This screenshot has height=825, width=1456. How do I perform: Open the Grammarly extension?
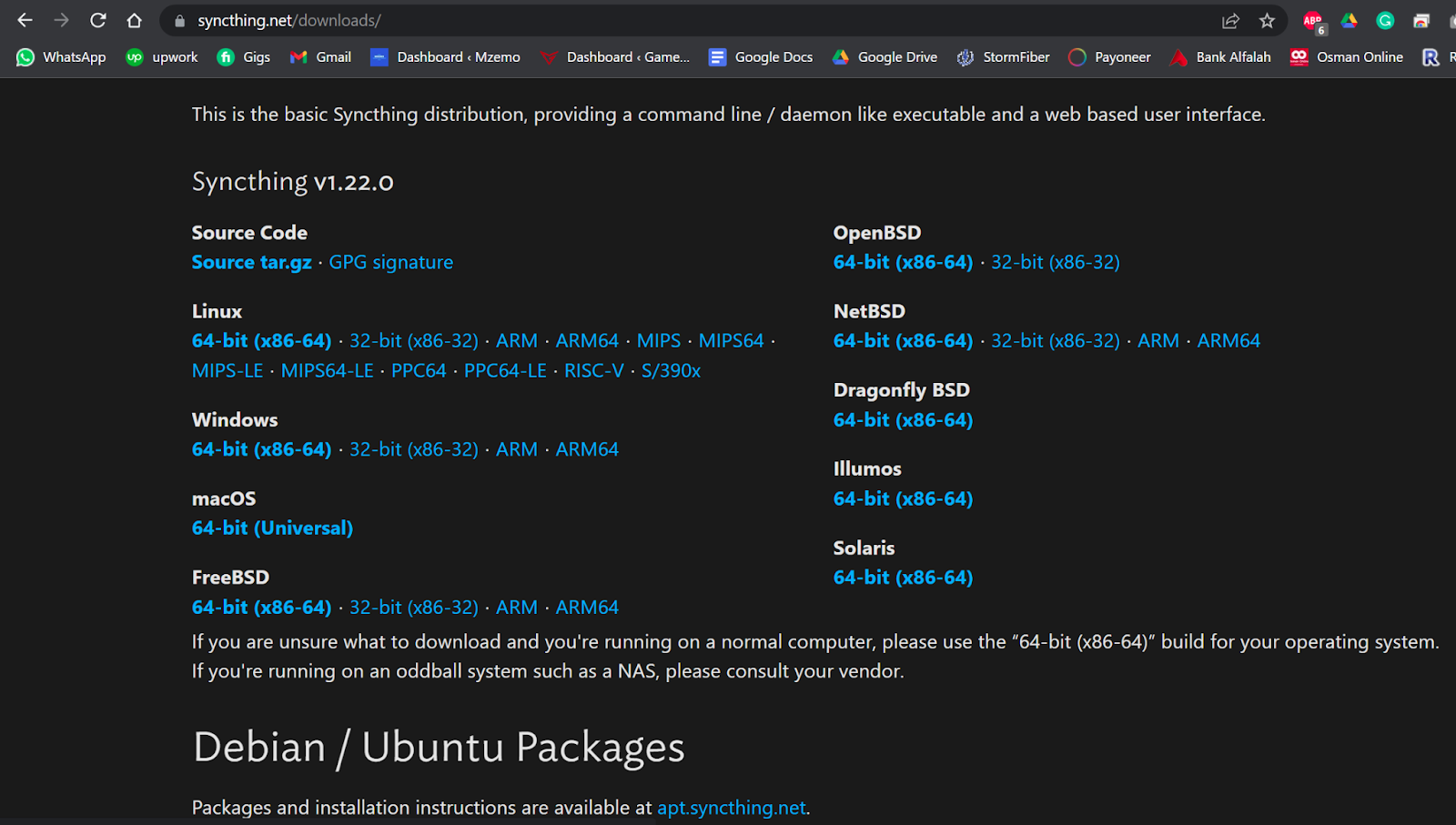coord(1385,21)
